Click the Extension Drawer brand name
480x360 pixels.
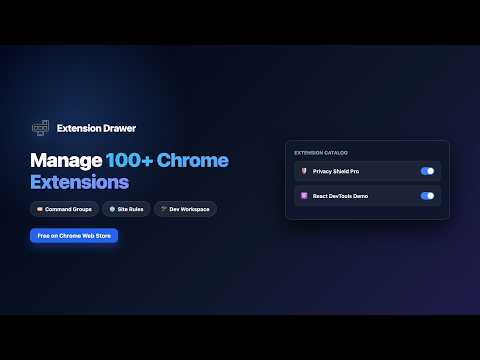(96, 128)
